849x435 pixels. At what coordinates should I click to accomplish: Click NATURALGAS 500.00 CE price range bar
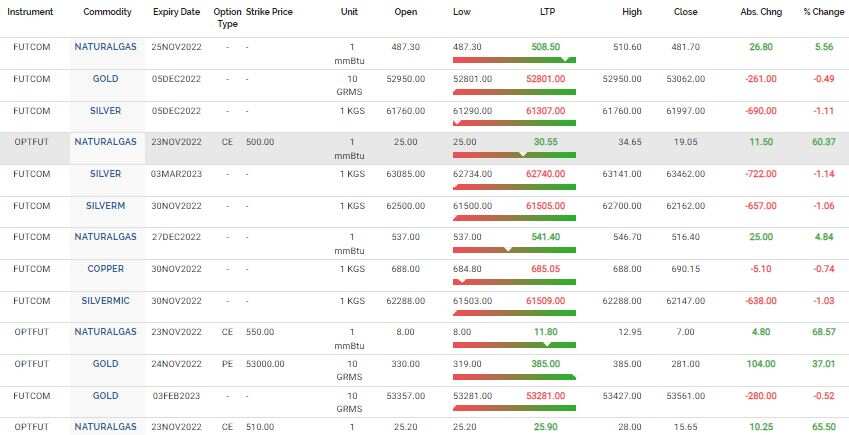click(x=515, y=155)
